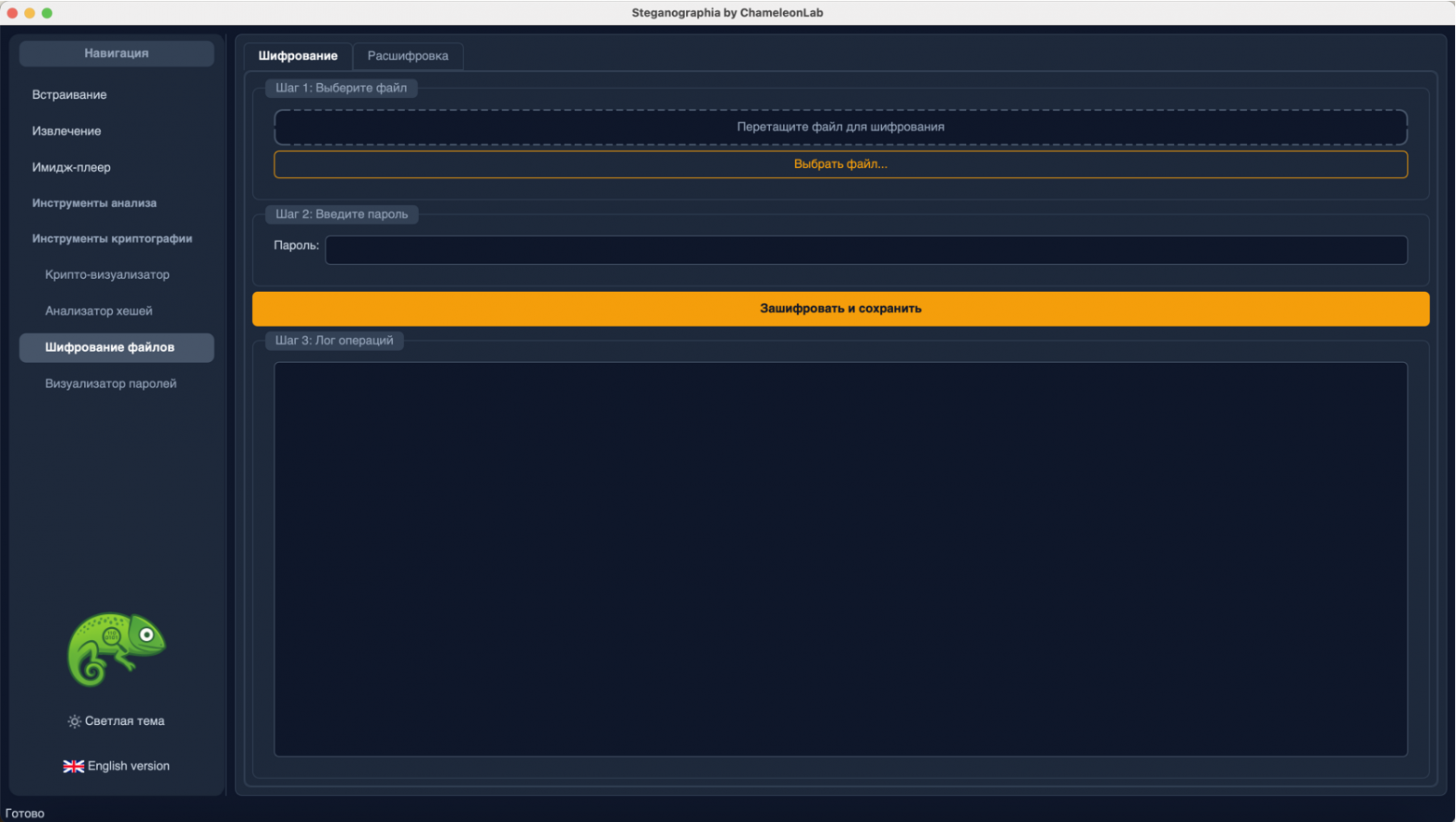This screenshot has width=1456, height=822.
Task: Open Анализатор хешей tool
Action: click(99, 312)
